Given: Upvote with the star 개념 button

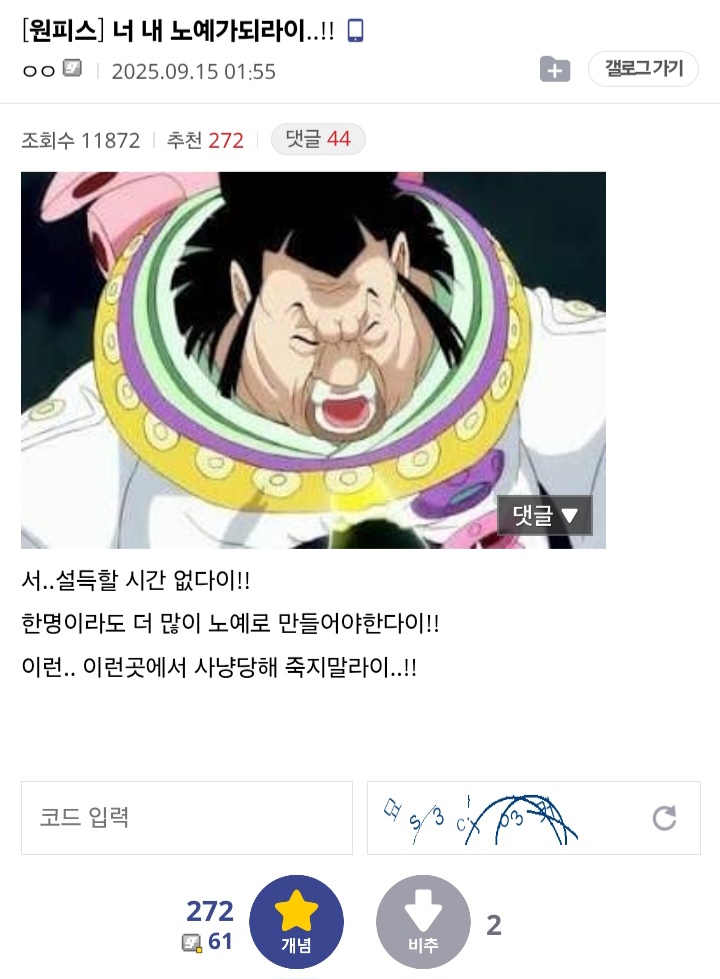Looking at the screenshot, I should click(296, 922).
